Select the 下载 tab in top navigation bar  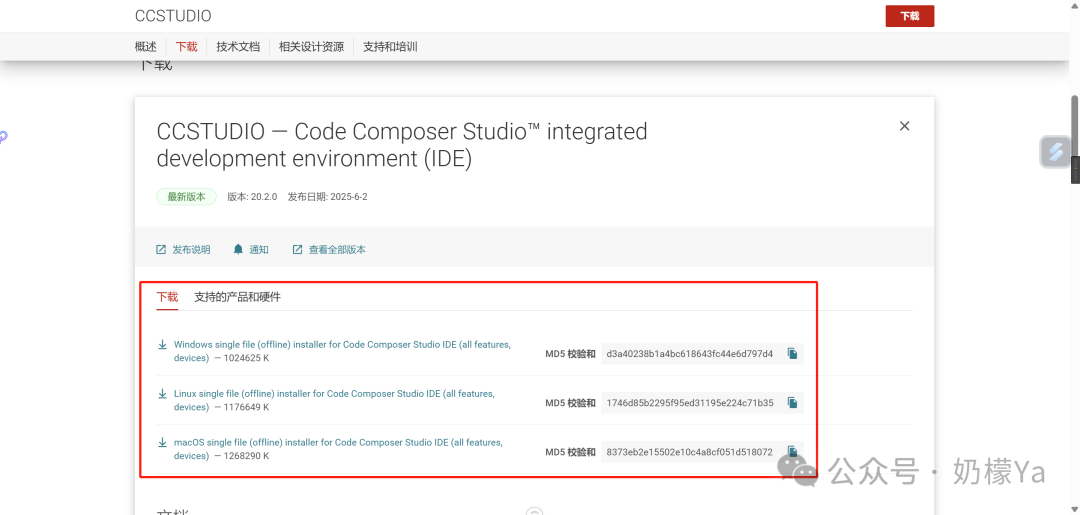tap(186, 47)
